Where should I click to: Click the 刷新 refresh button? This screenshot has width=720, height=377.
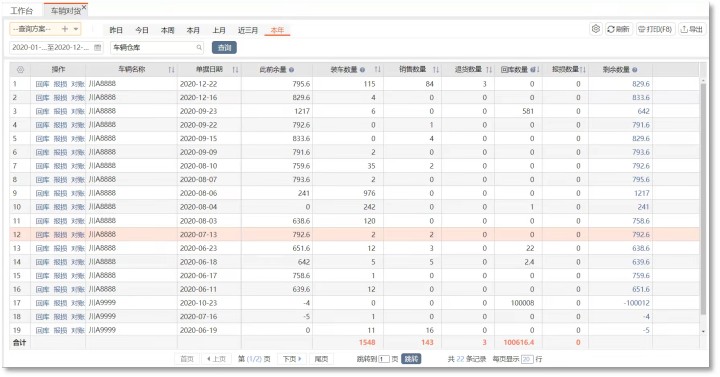click(x=619, y=29)
